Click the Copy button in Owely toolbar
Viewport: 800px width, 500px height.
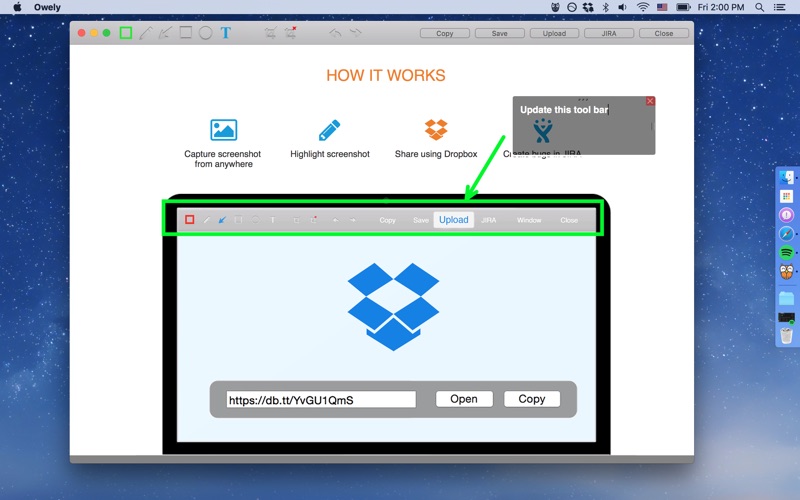pyautogui.click(x=444, y=33)
